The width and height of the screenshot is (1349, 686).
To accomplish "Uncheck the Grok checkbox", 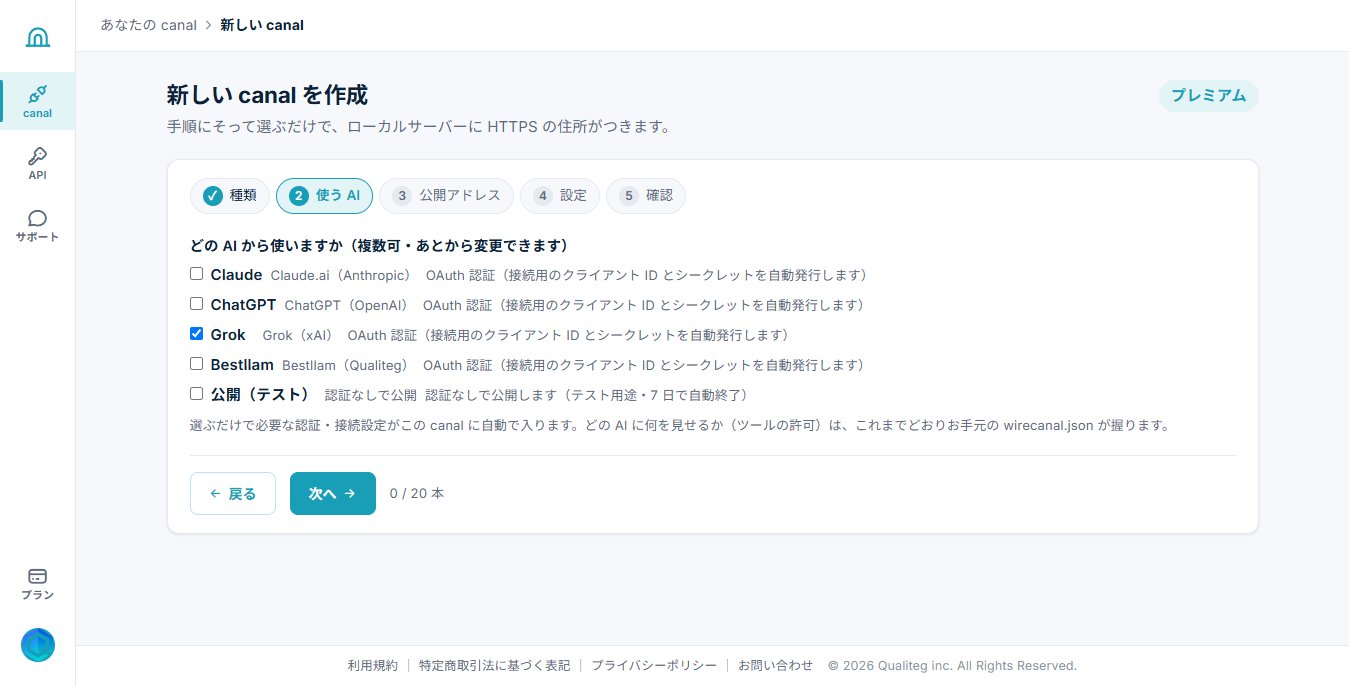I will (197, 333).
